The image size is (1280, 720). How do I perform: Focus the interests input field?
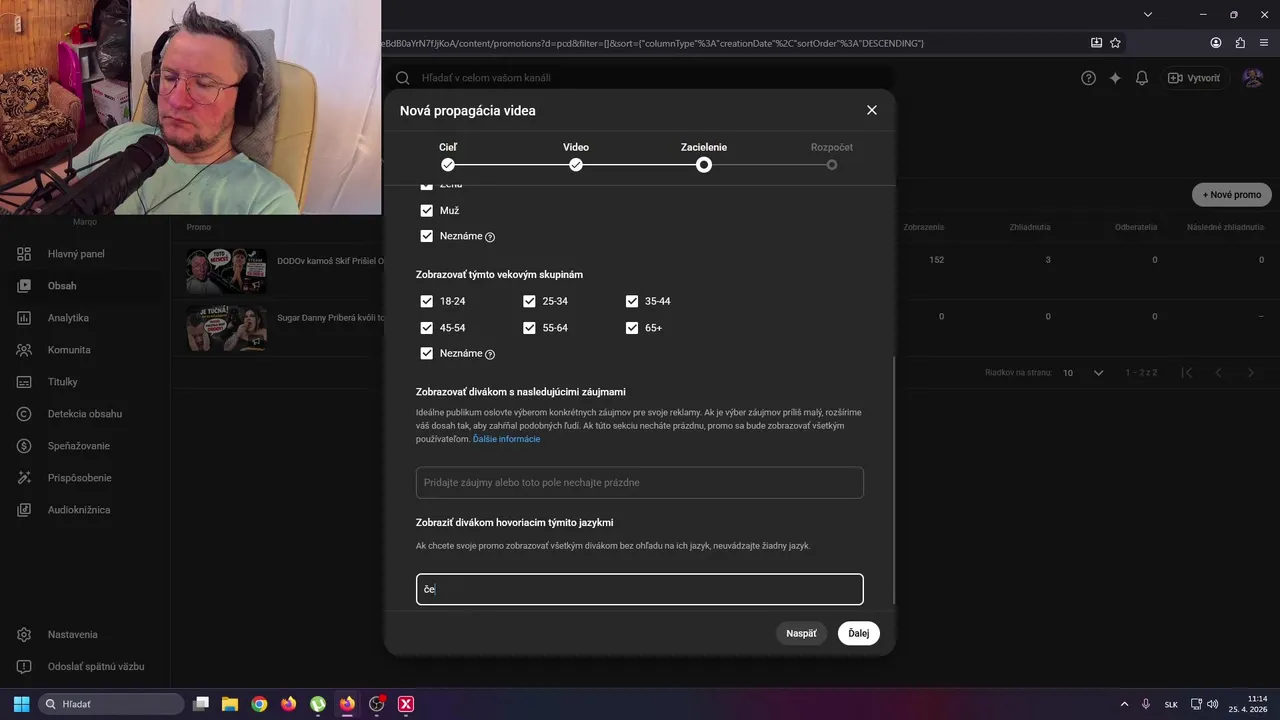coord(640,483)
